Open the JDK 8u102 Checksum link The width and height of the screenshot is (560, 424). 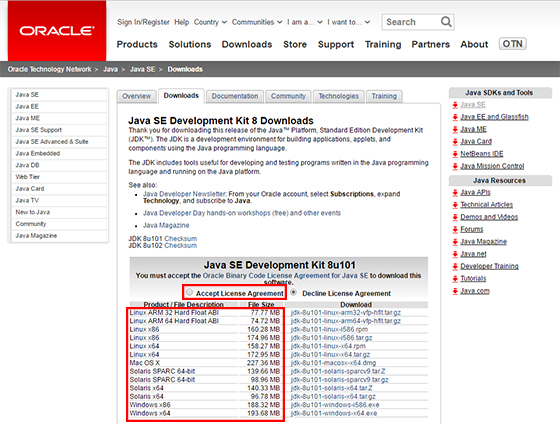181,245
